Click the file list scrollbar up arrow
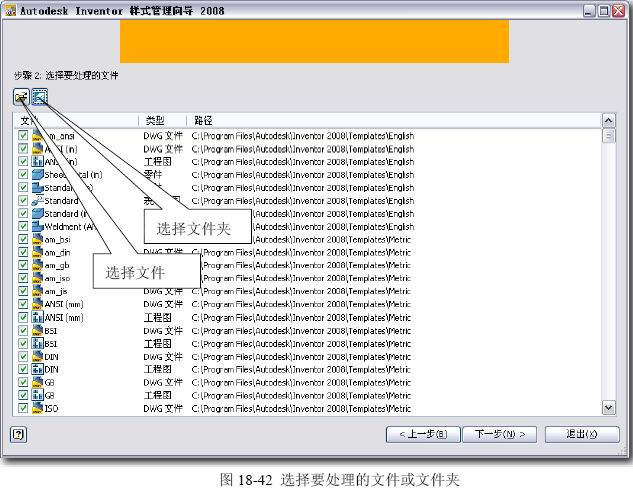633x491 pixels. [x=608, y=120]
